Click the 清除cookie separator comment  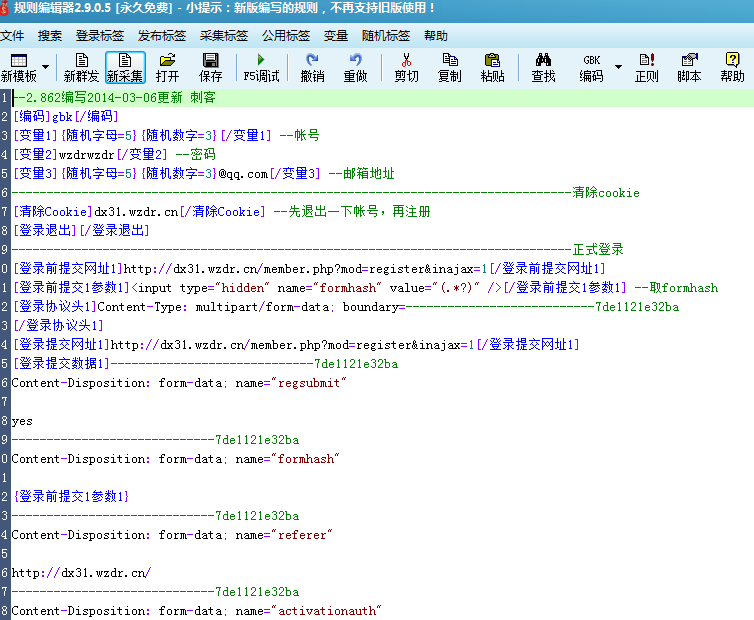606,193
